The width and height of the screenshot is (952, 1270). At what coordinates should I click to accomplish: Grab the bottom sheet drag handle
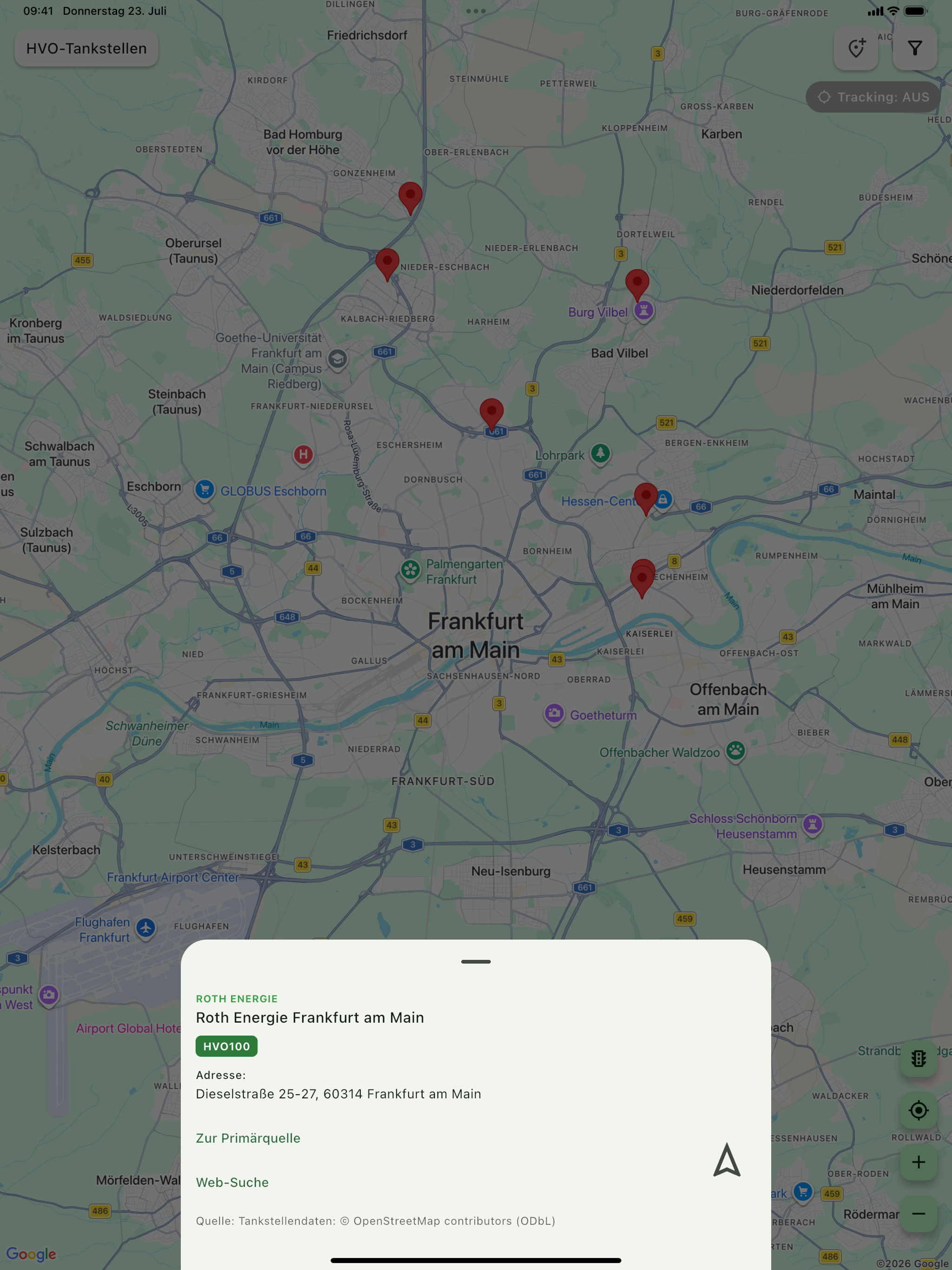(476, 962)
